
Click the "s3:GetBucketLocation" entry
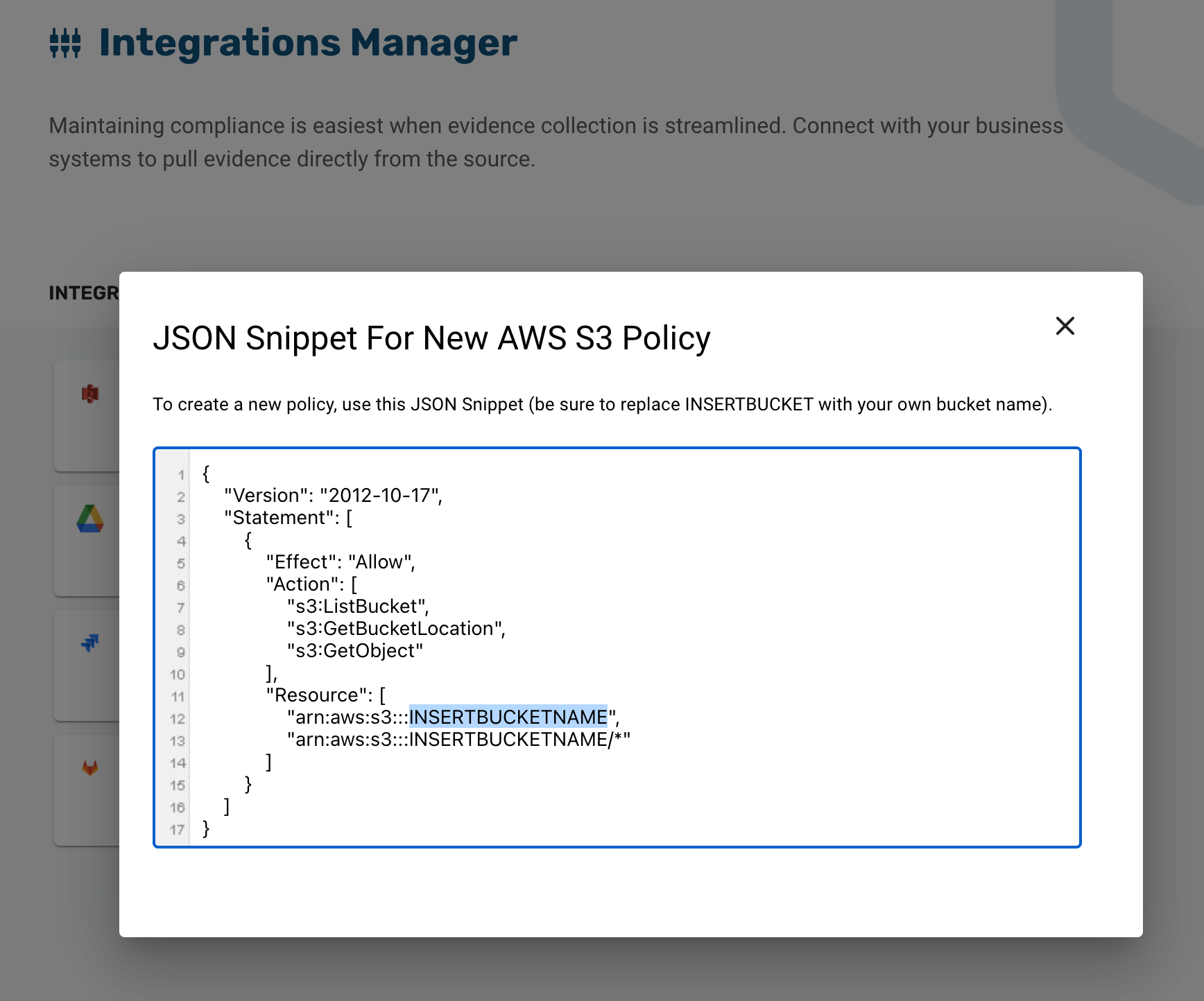(397, 629)
